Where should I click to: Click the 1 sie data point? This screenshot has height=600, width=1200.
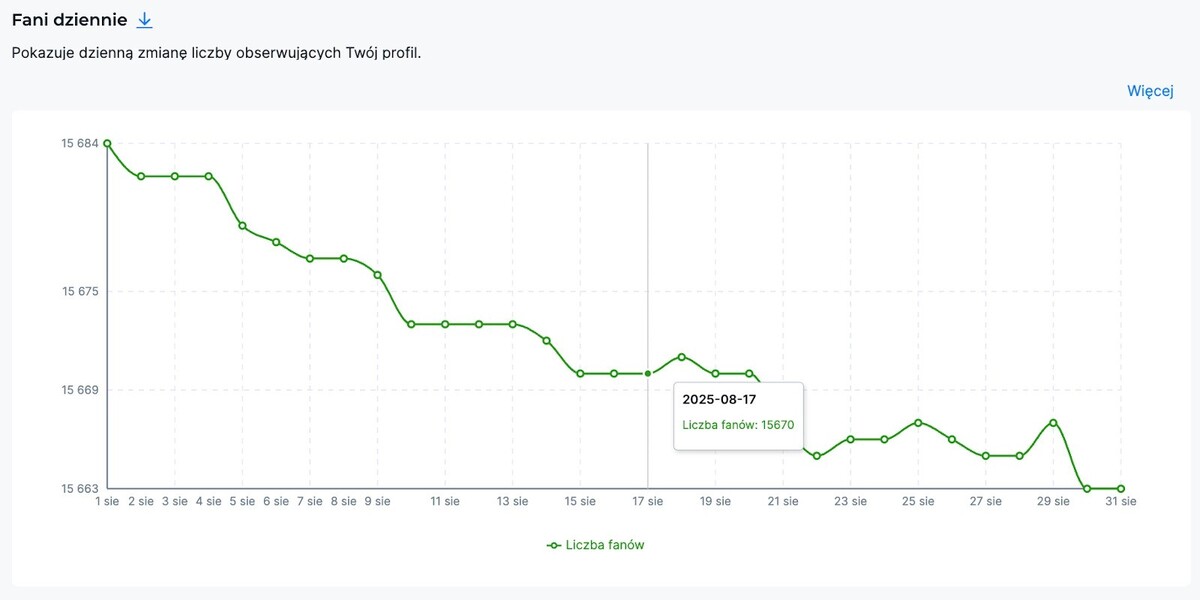coord(107,143)
